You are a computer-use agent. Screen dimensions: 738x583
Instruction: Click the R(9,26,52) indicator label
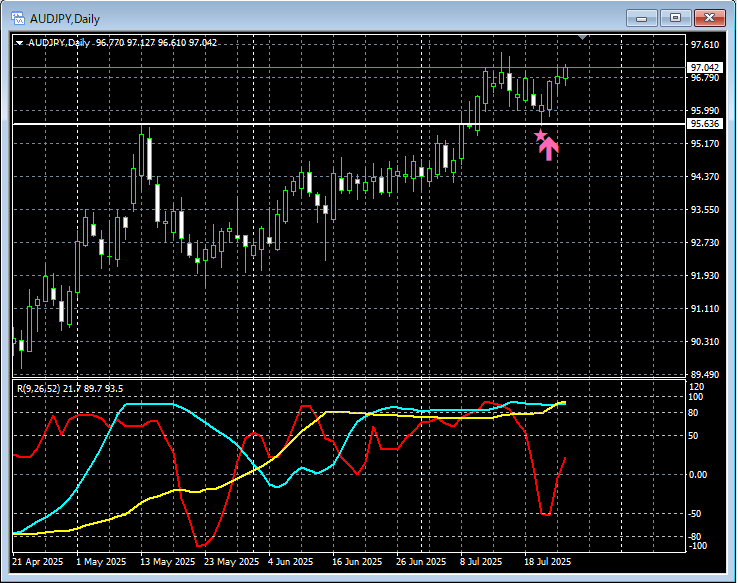pyautogui.click(x=70, y=389)
